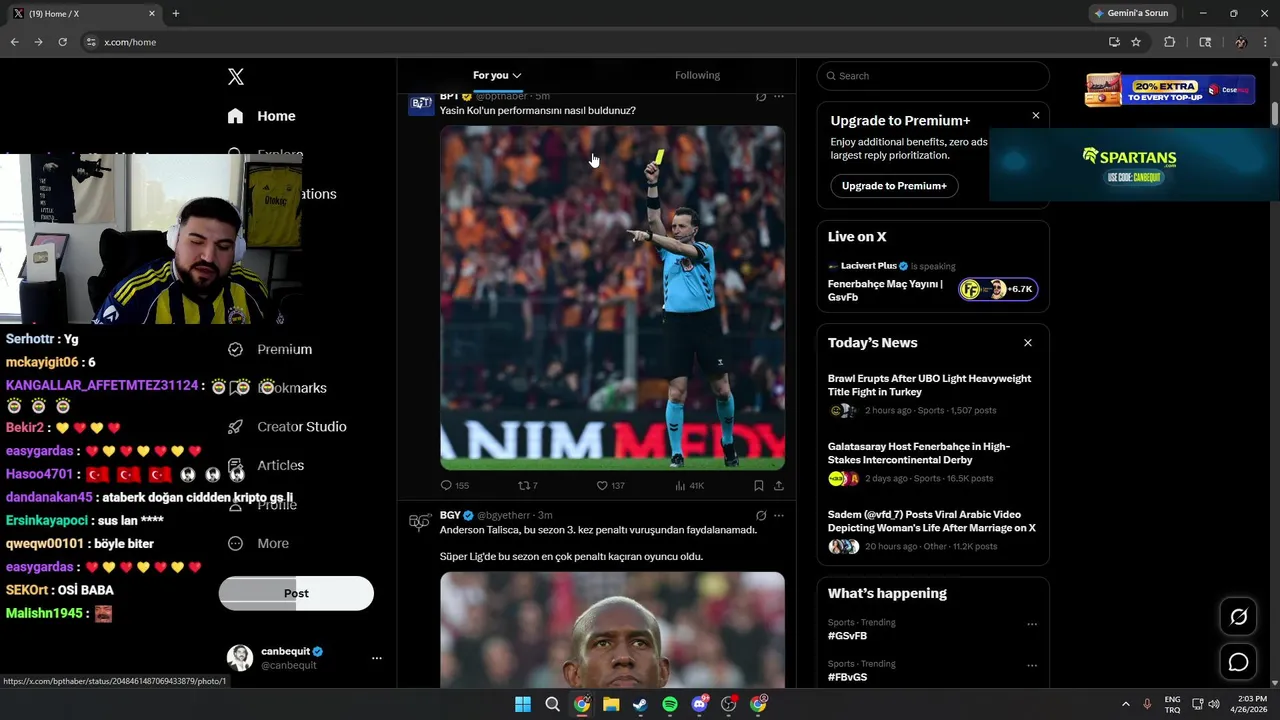Click the #FBvGS trending topic
The image size is (1280, 720).
tap(847, 677)
